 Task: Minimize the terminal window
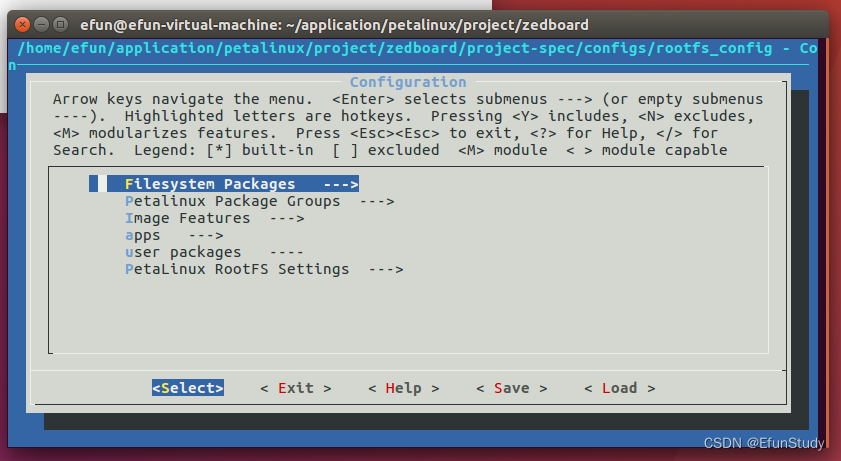pyautogui.click(x=41, y=24)
